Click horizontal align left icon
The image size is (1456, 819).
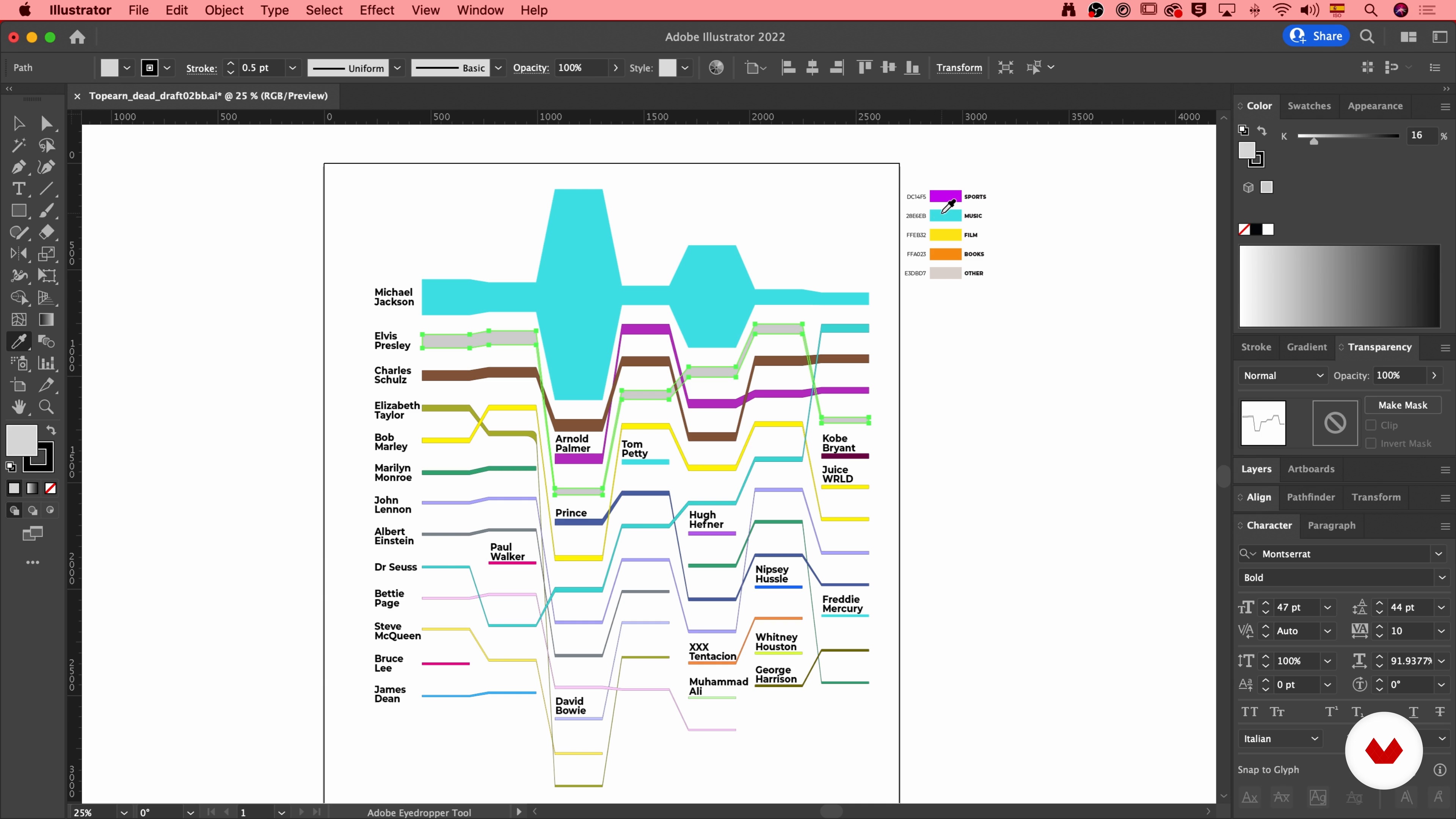coord(789,68)
